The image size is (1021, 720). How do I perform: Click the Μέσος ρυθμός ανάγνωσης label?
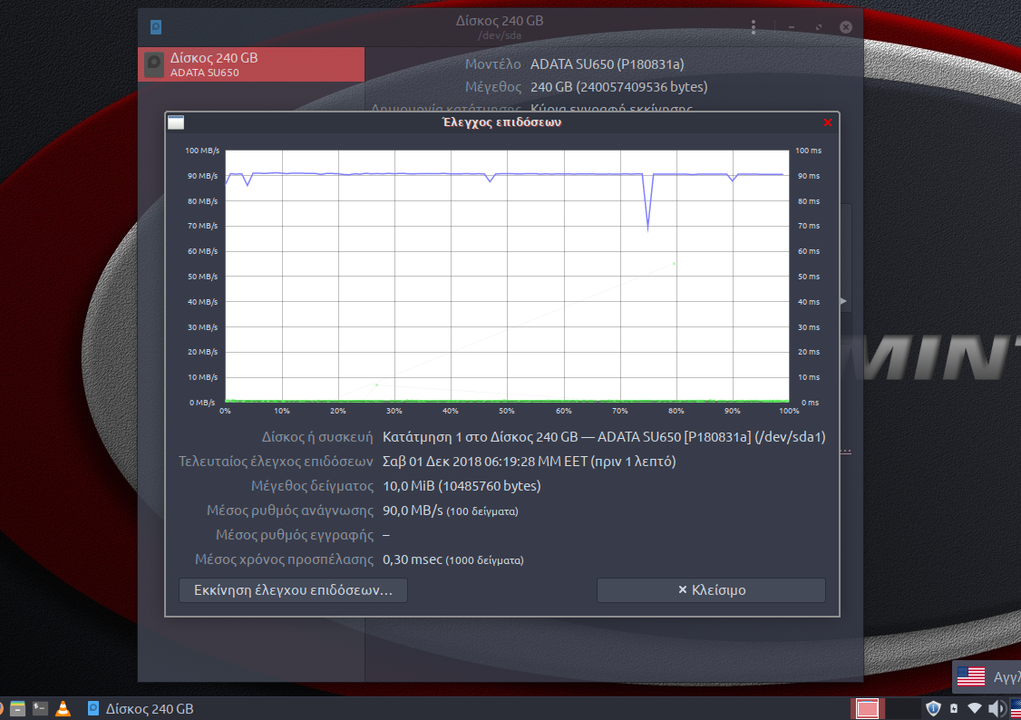click(x=290, y=510)
